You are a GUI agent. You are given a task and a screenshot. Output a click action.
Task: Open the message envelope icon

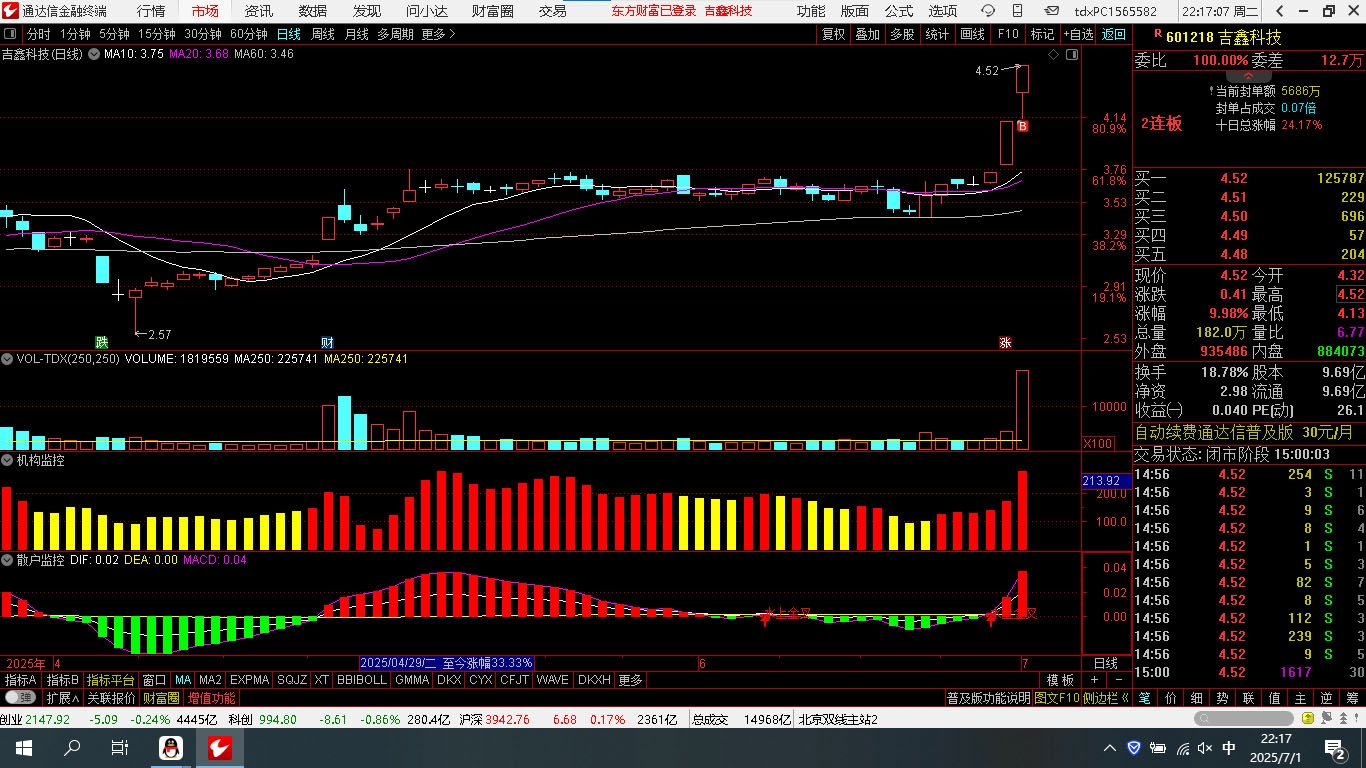coord(1051,11)
